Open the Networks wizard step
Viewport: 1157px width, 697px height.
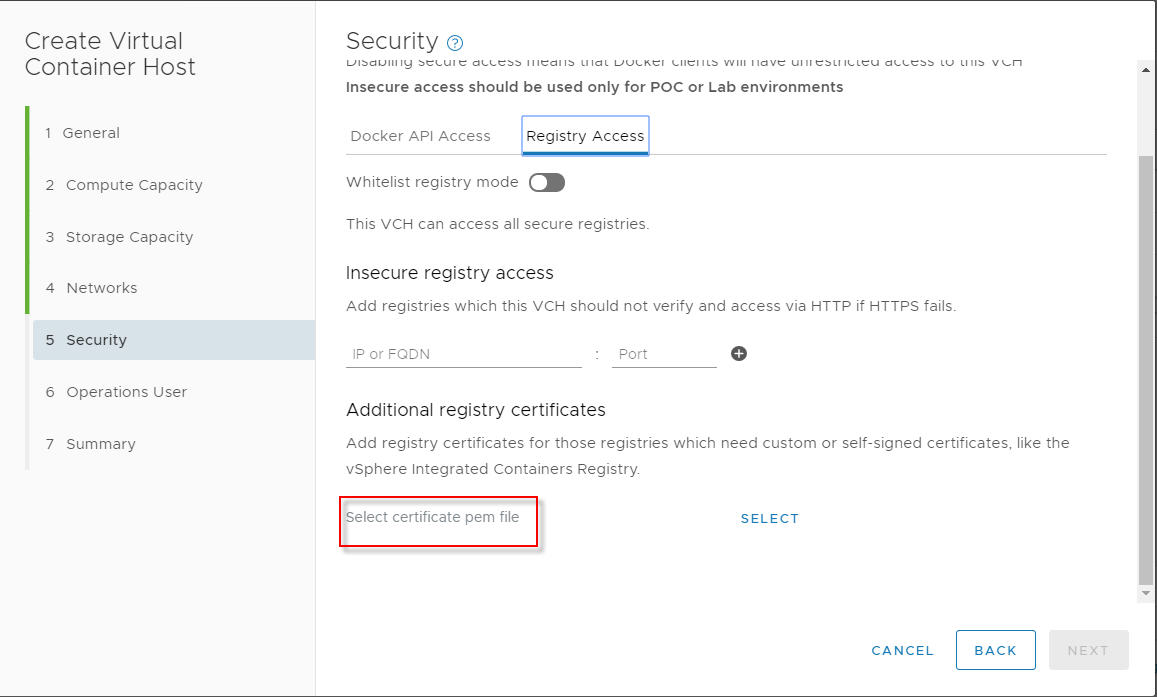point(100,288)
